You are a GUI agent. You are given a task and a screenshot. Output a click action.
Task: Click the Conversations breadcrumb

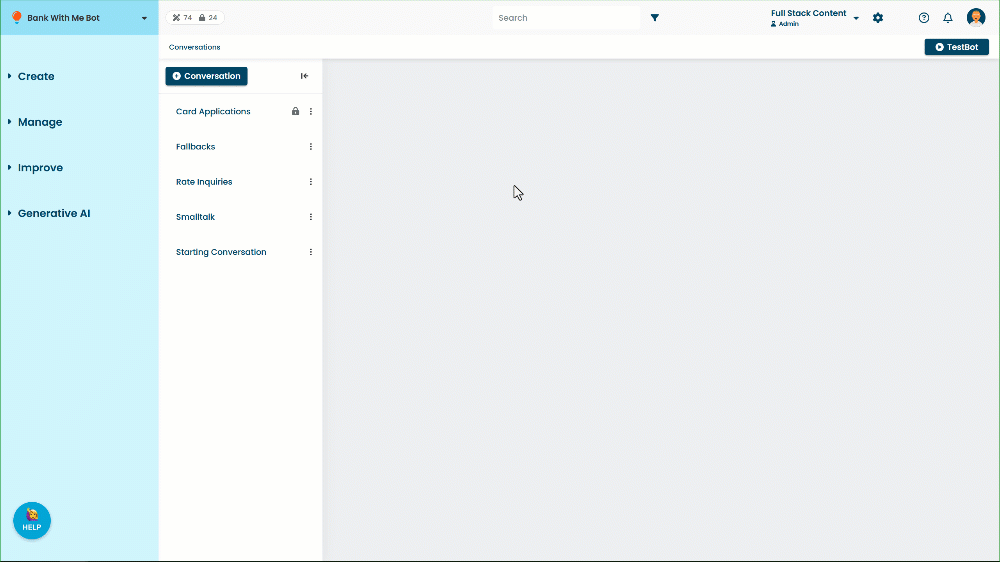[195, 47]
